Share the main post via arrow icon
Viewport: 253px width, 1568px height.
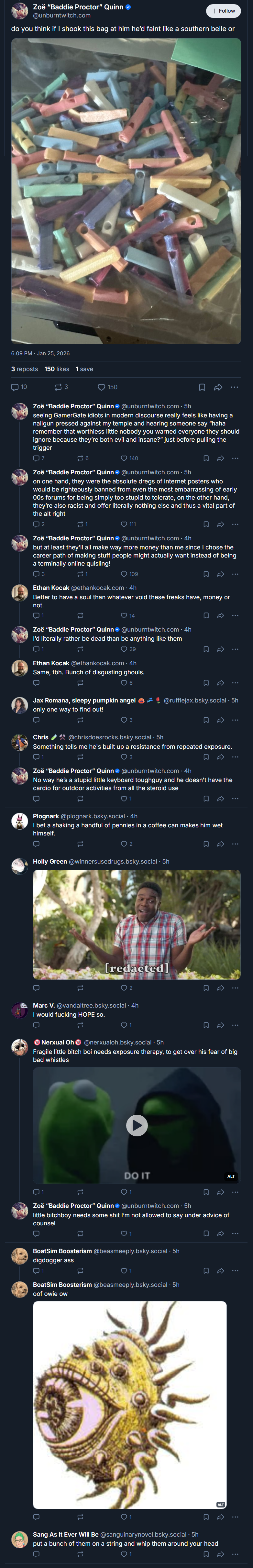218,387
